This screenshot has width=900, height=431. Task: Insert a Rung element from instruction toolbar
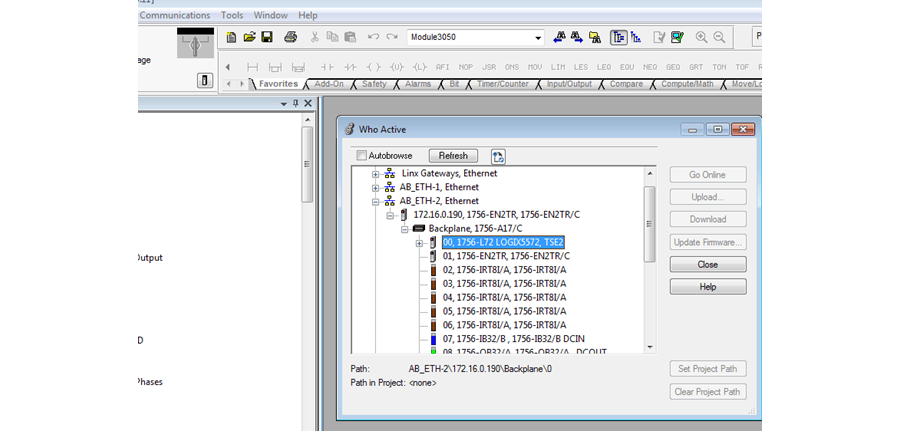tap(252, 67)
